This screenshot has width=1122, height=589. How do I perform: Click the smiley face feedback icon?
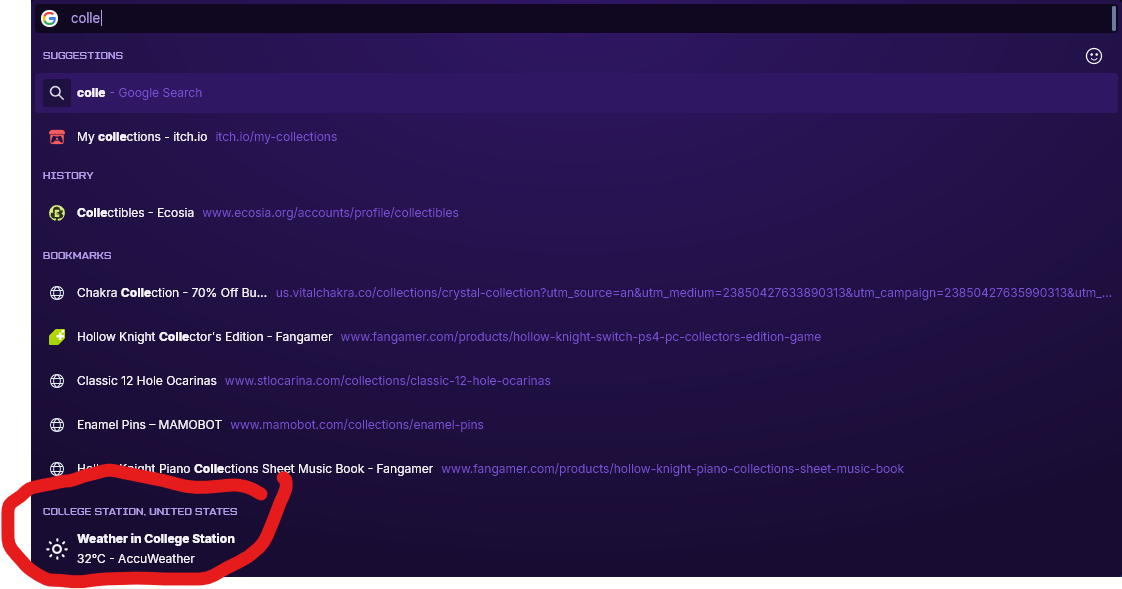[x=1093, y=56]
